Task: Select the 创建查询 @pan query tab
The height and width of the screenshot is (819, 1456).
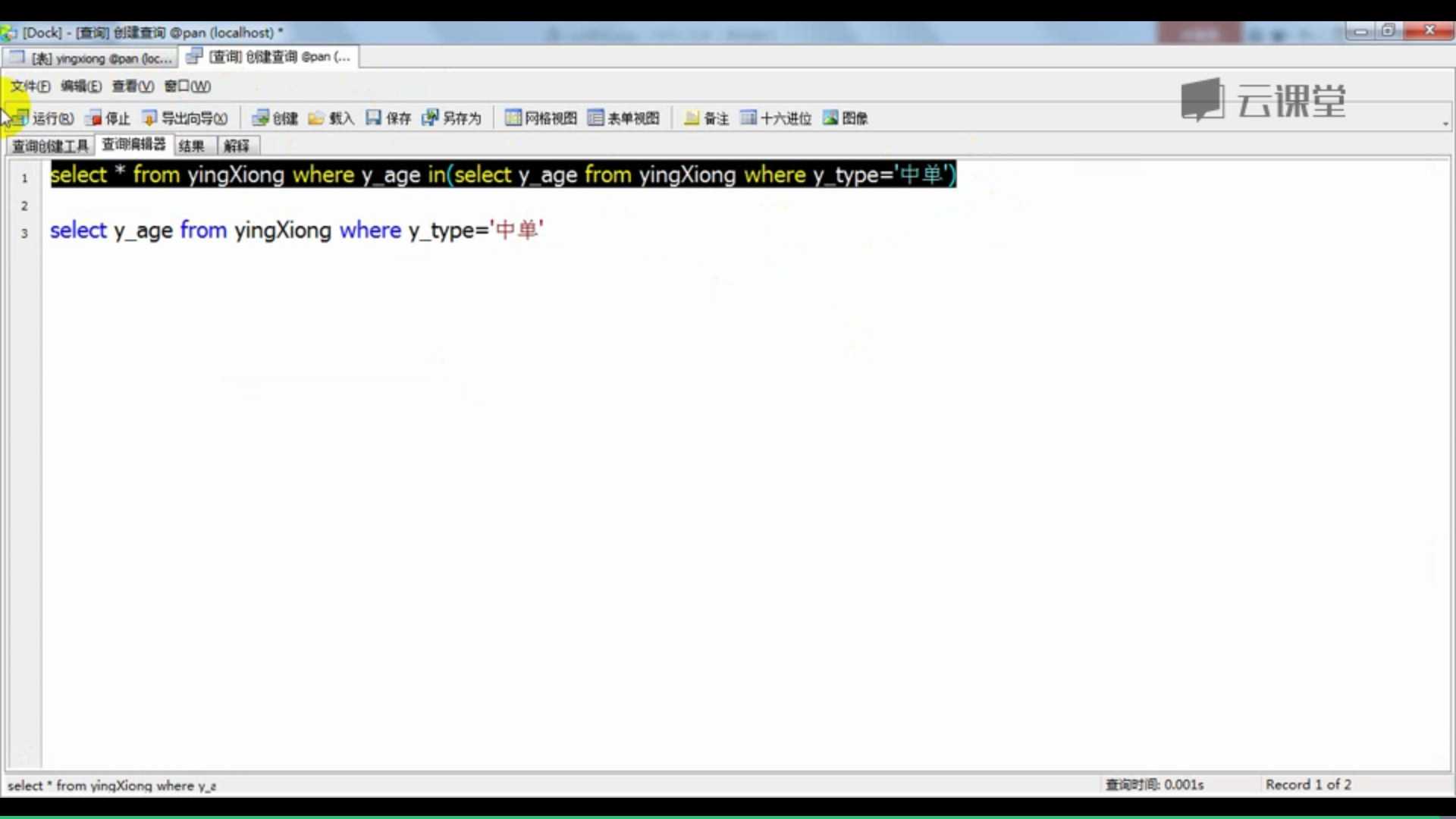Action: [x=268, y=57]
